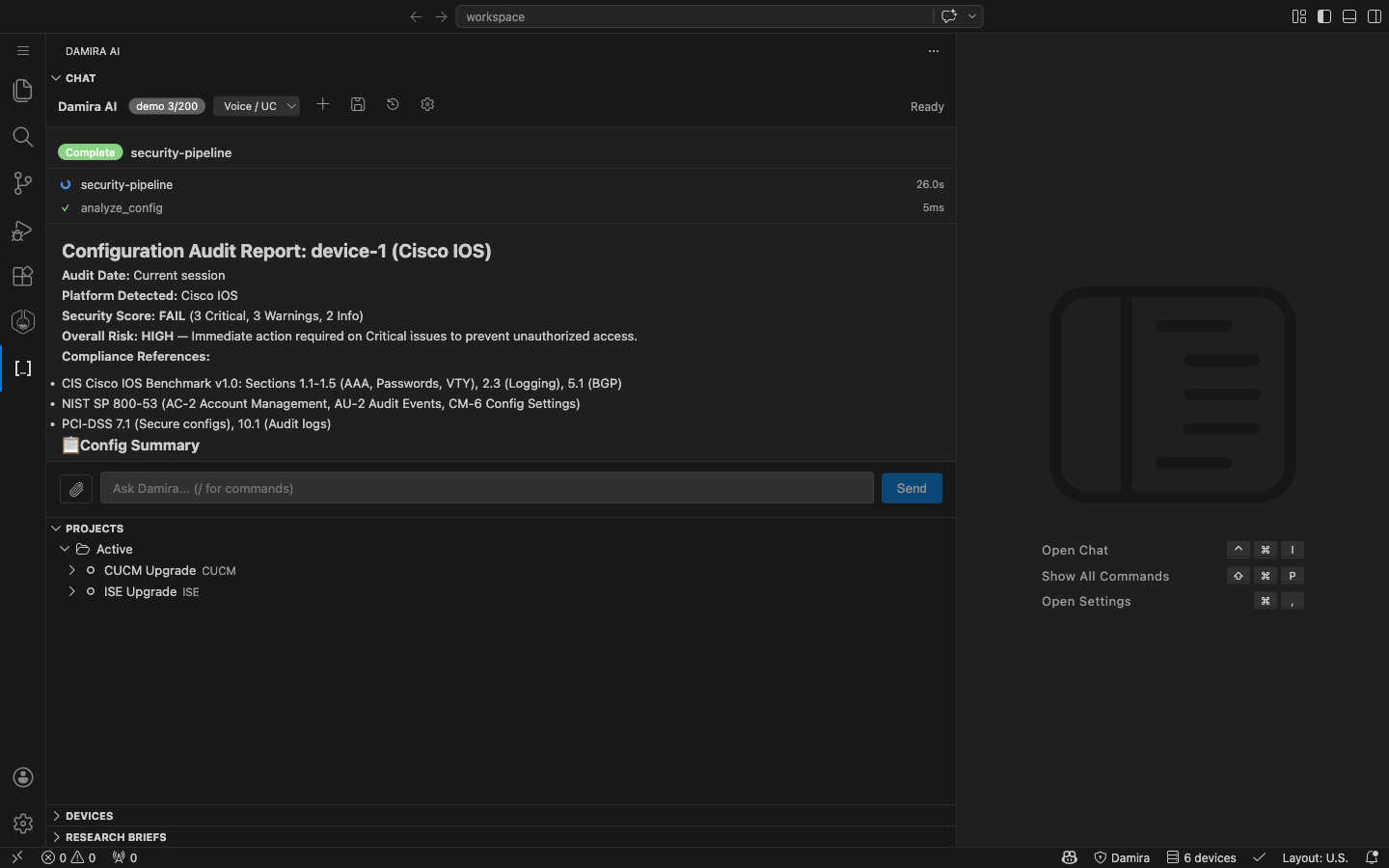Open the Run and Debug view

(23, 230)
